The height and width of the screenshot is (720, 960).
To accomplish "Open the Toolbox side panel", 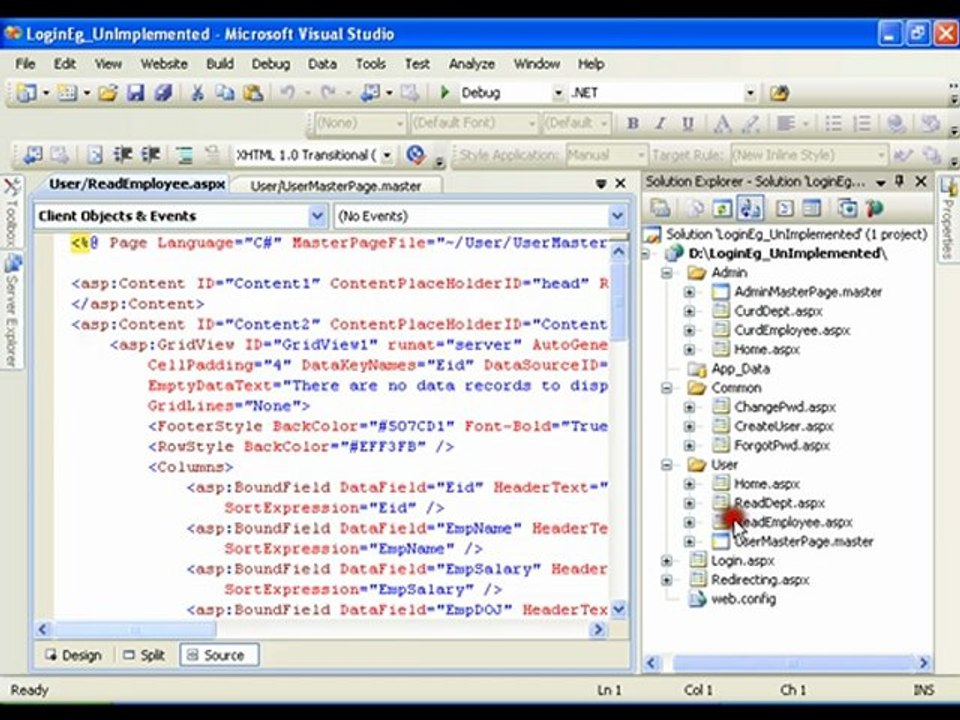I will [x=11, y=211].
